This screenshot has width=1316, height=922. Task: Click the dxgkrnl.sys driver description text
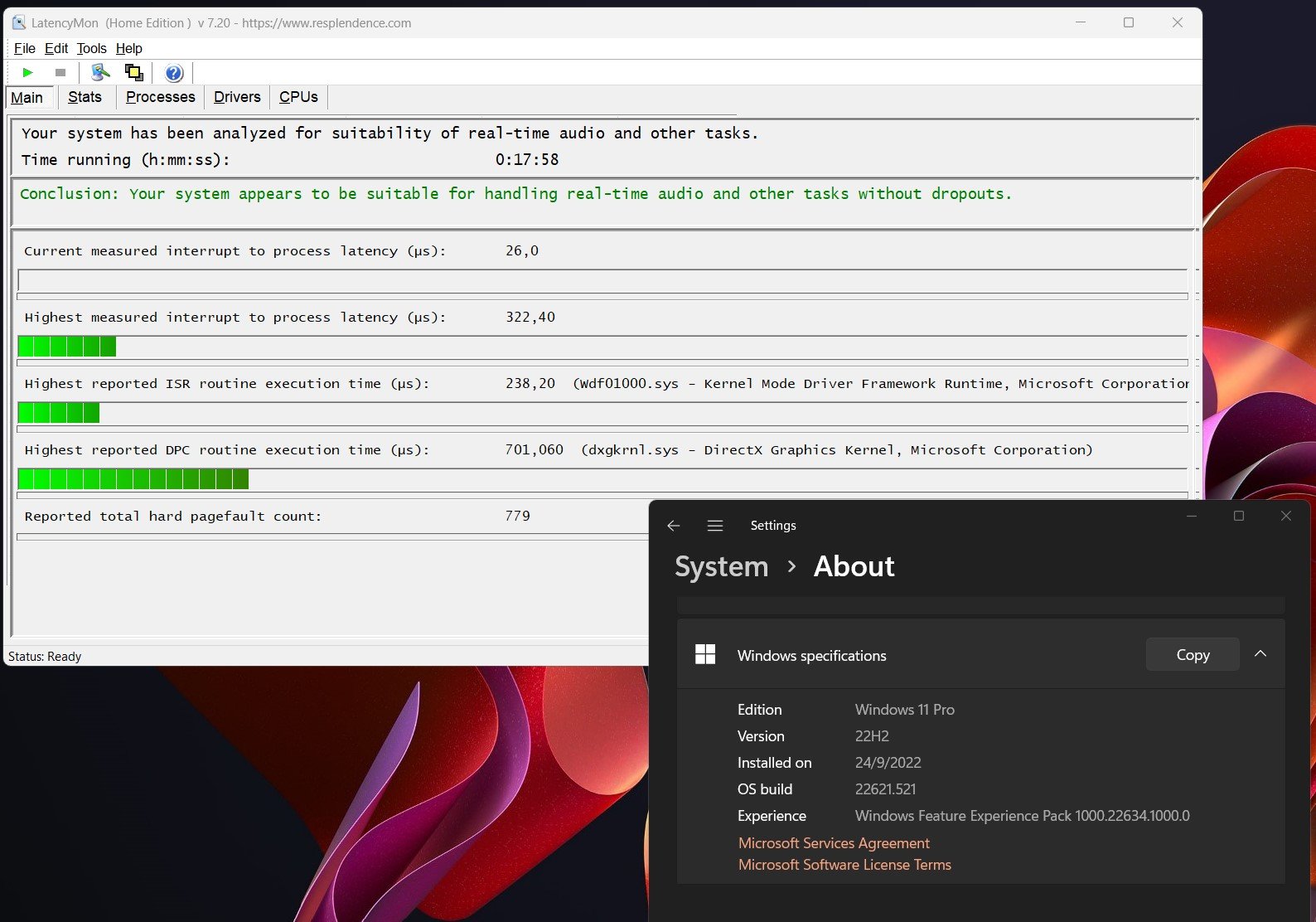[x=837, y=450]
